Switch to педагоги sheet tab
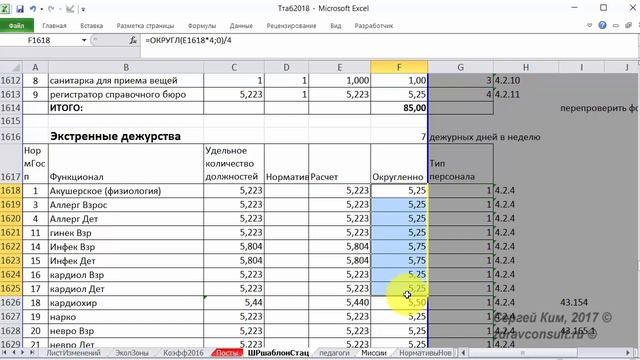Viewport: 640px width, 360px height. coord(334,353)
